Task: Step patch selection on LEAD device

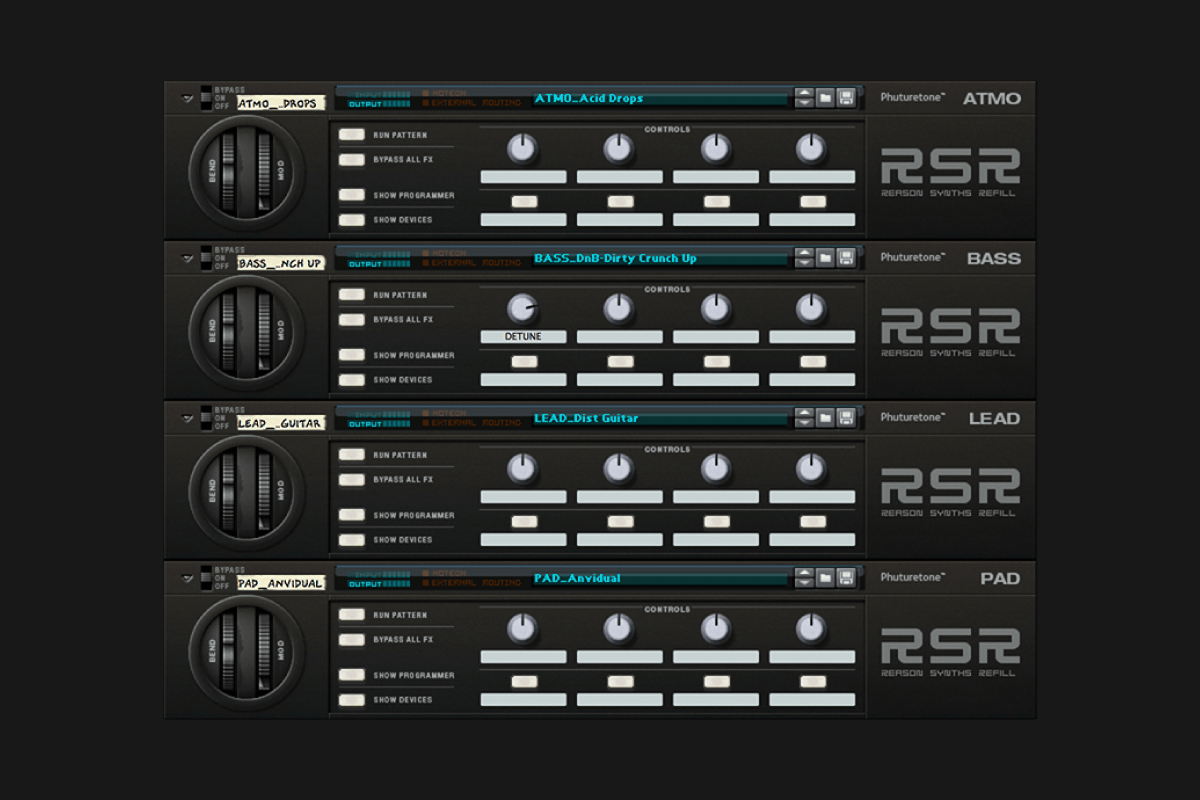Action: (804, 418)
